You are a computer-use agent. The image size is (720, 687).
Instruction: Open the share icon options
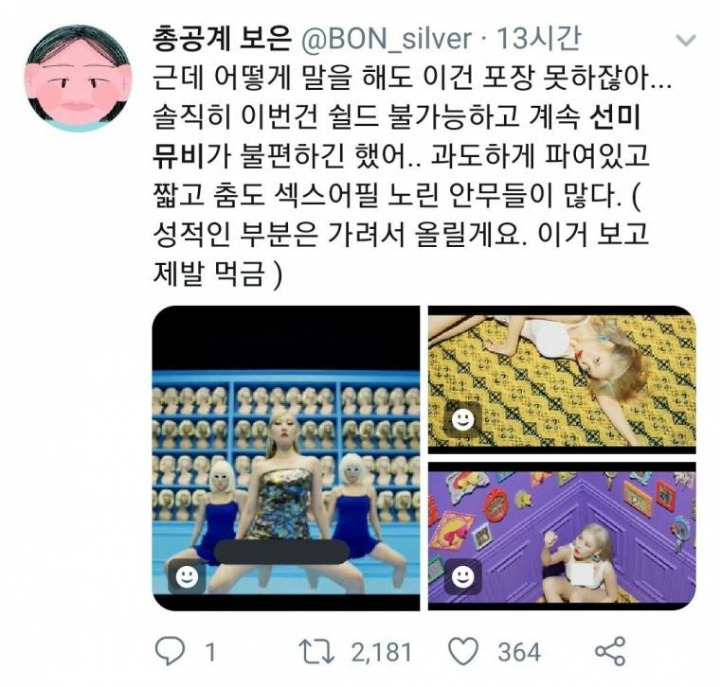coord(610,651)
